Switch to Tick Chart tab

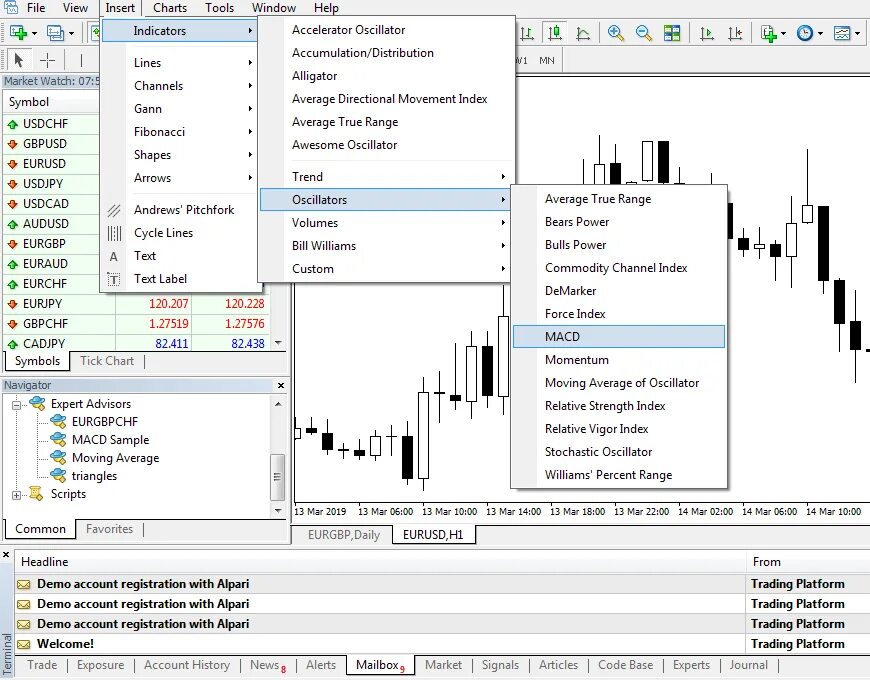tap(107, 361)
